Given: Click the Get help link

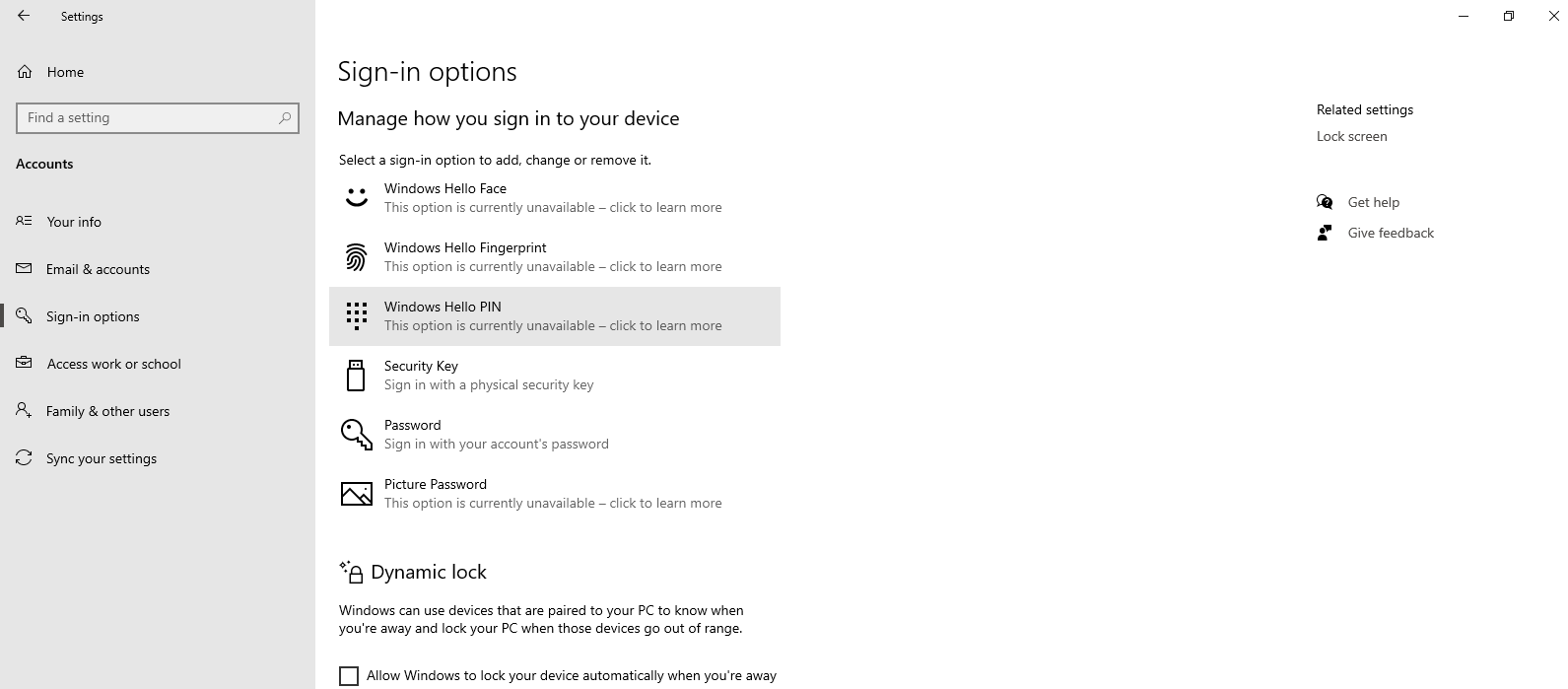Looking at the screenshot, I should pos(1373,202).
